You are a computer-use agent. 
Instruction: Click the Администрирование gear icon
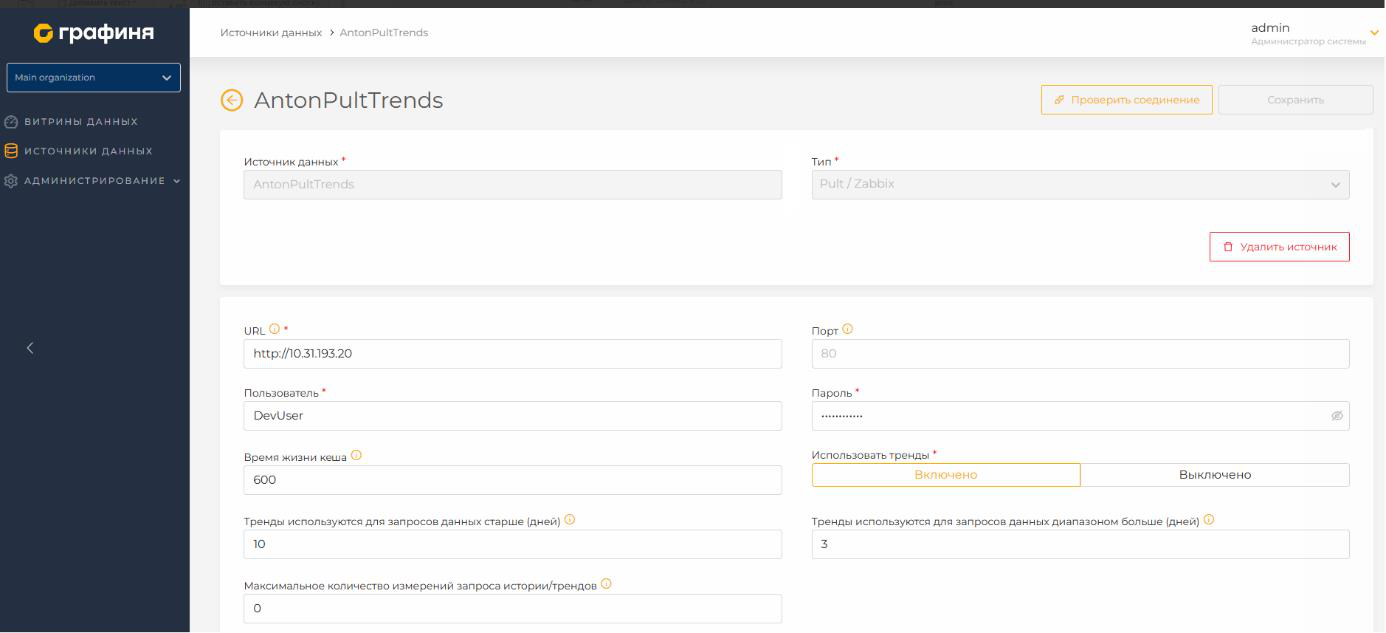click(x=11, y=181)
